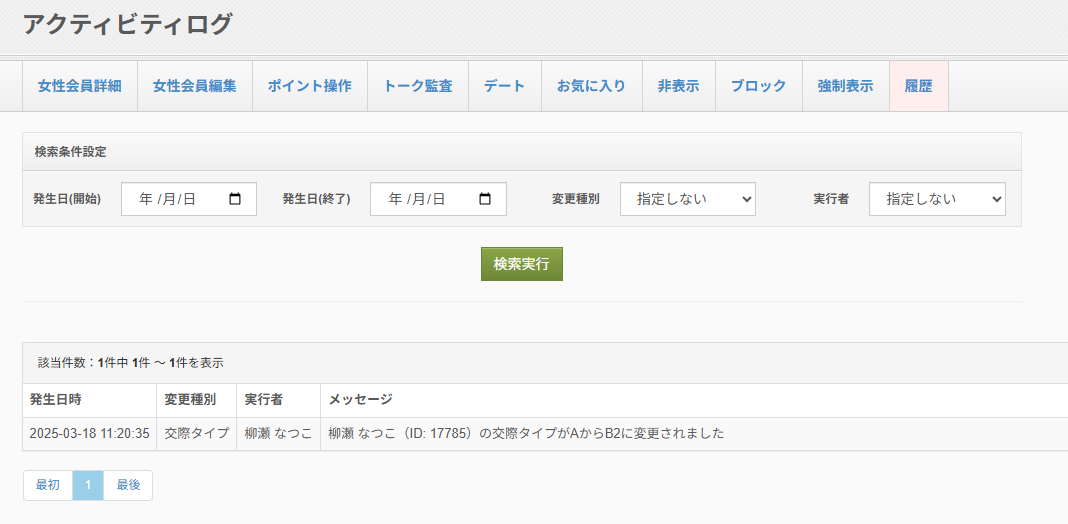Expand the 変更種別 dropdown
This screenshot has height=524, width=1068.
pyautogui.click(x=687, y=199)
